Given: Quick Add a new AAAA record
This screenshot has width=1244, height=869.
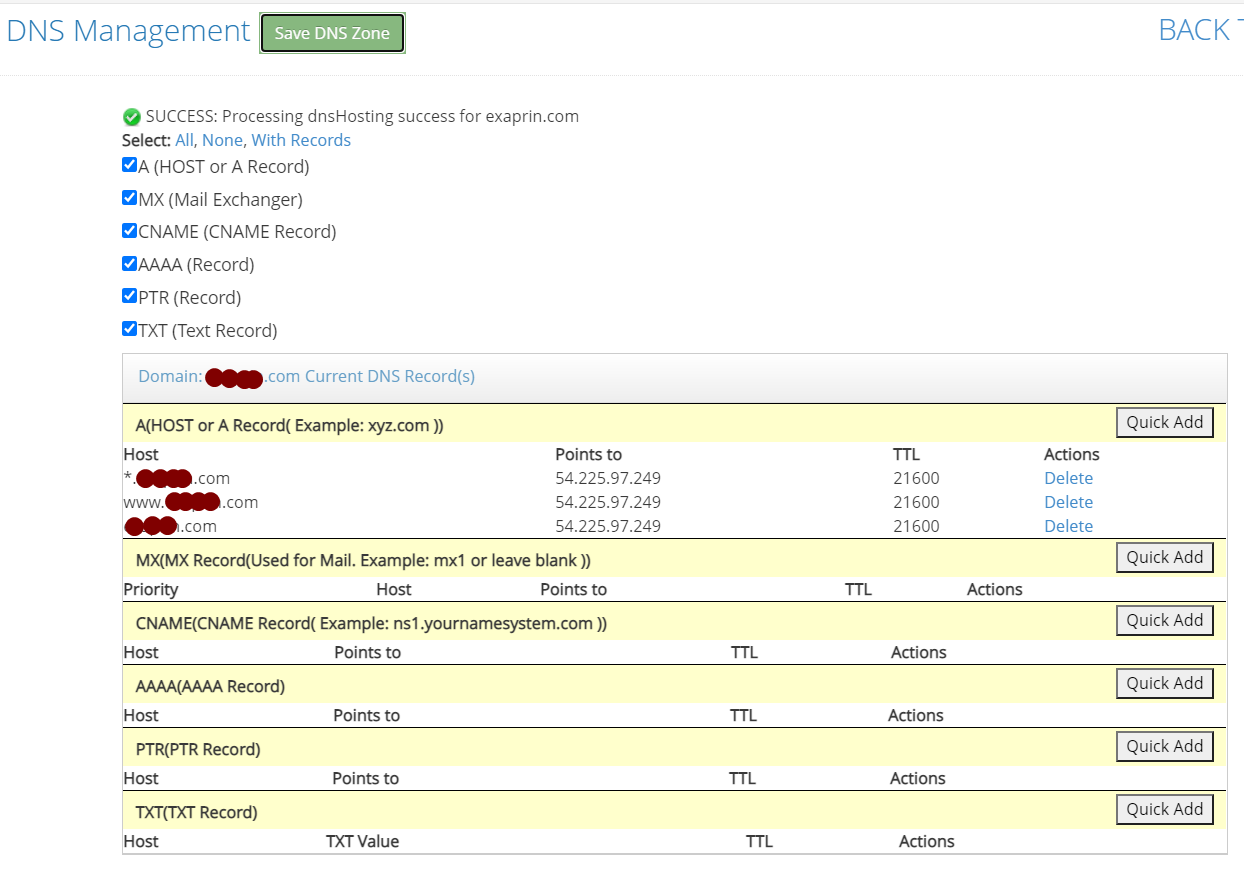Looking at the screenshot, I should coord(1165,683).
